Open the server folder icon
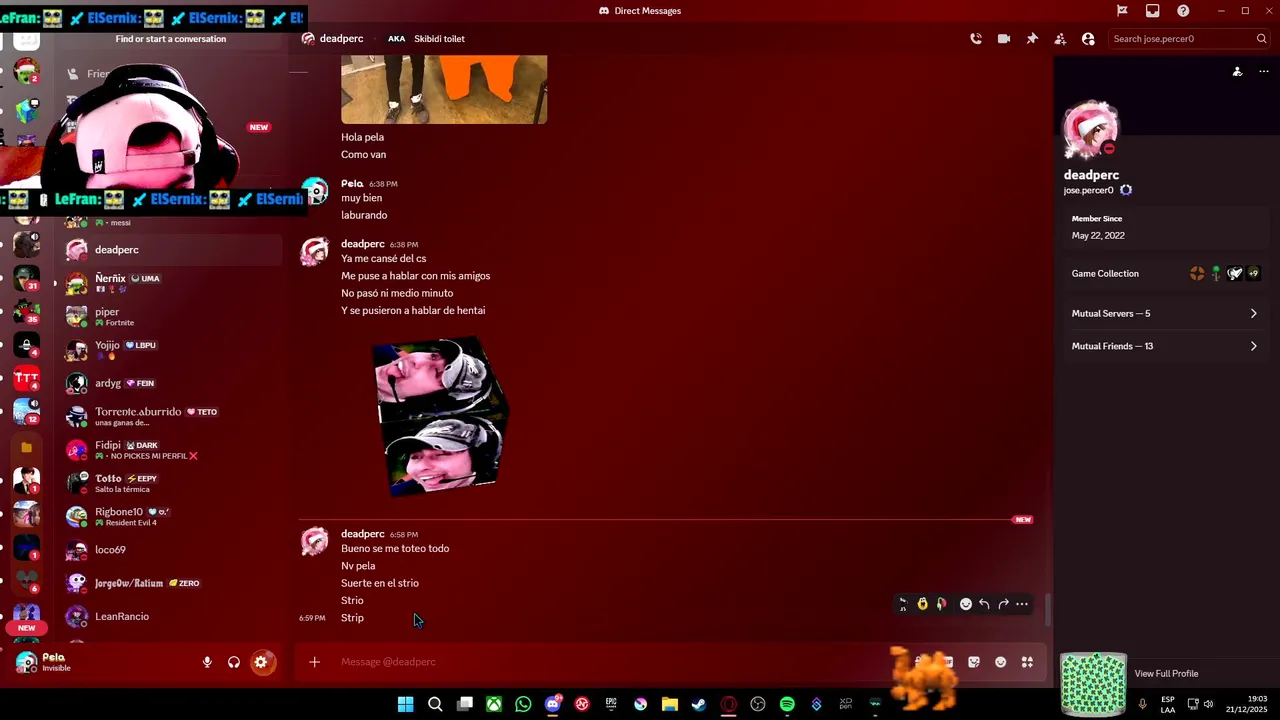The height and width of the screenshot is (720, 1280). [27, 447]
